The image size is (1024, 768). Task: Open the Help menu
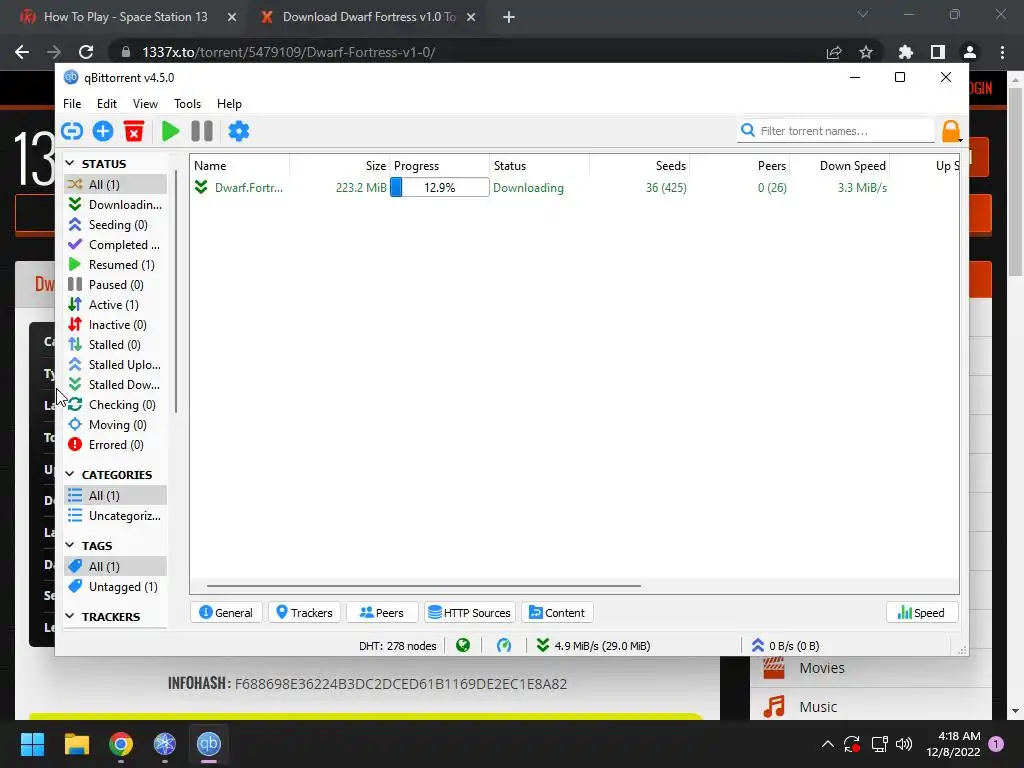(229, 104)
